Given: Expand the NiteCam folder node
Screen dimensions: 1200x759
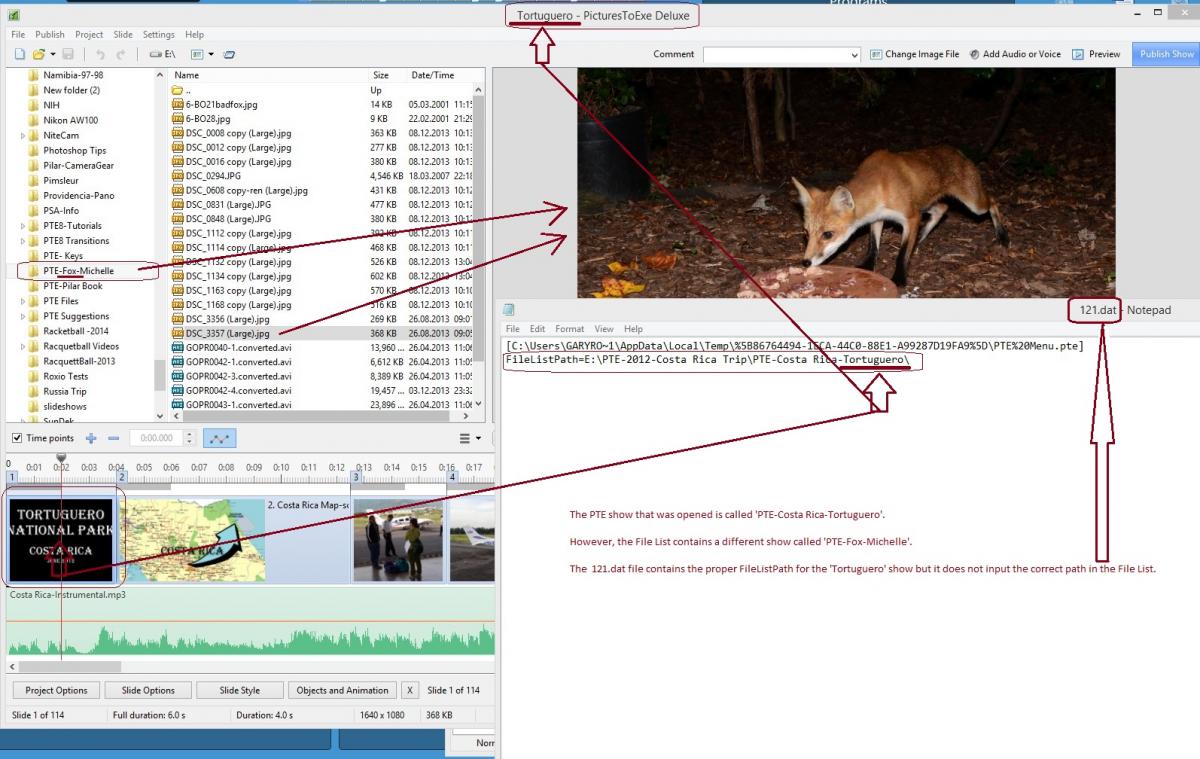Looking at the screenshot, I should coord(23,135).
